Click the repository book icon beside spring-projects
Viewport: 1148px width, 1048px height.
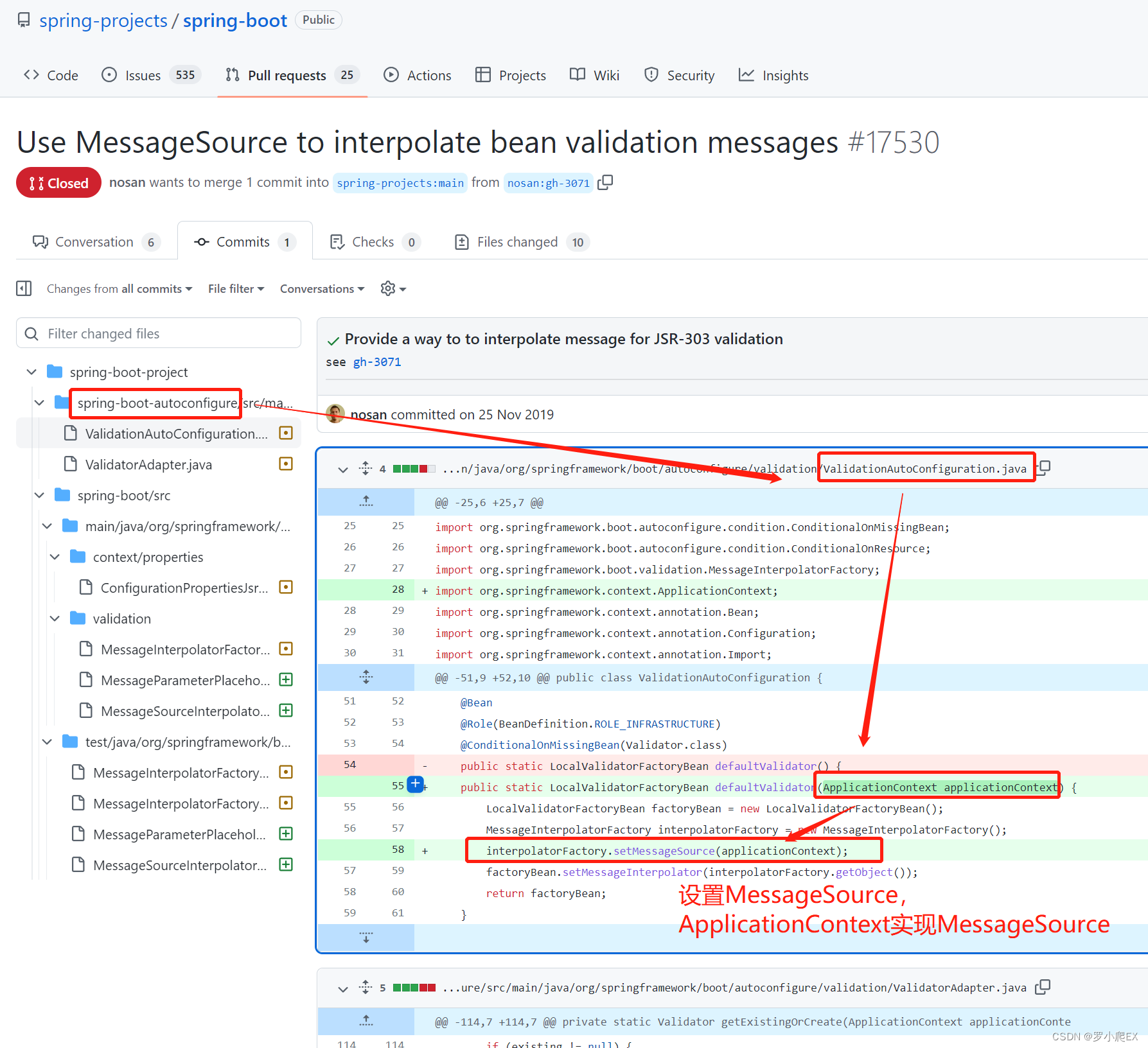24,19
